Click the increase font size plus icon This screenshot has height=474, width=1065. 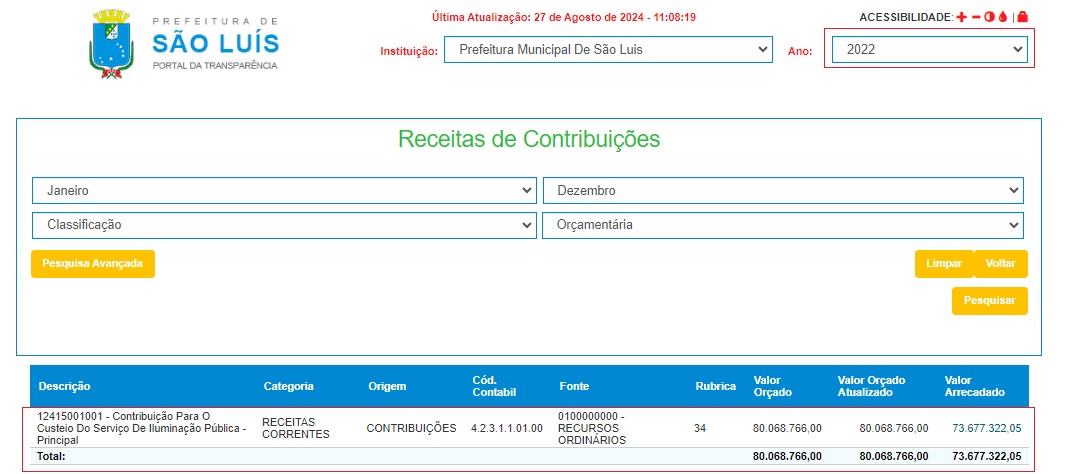coord(962,17)
